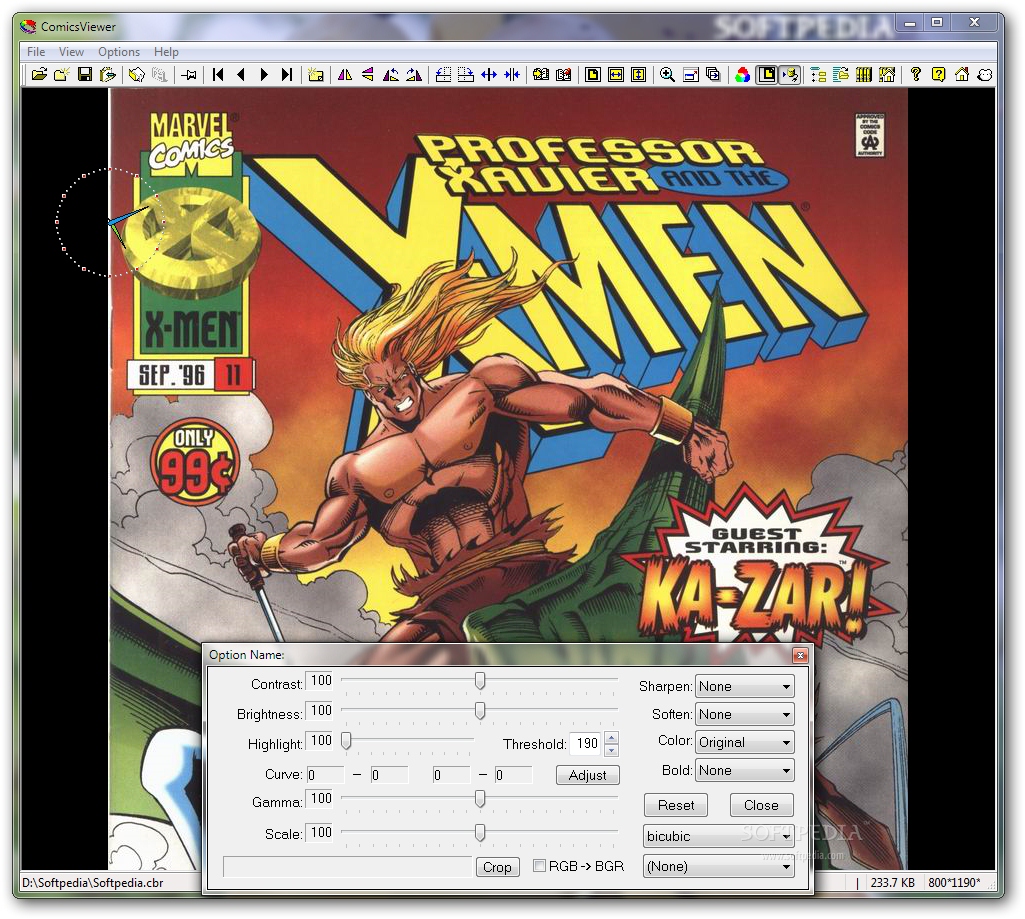Image resolution: width=1025 pixels, height=919 pixels.
Task: Click the Highlight slider handle
Action: click(346, 741)
